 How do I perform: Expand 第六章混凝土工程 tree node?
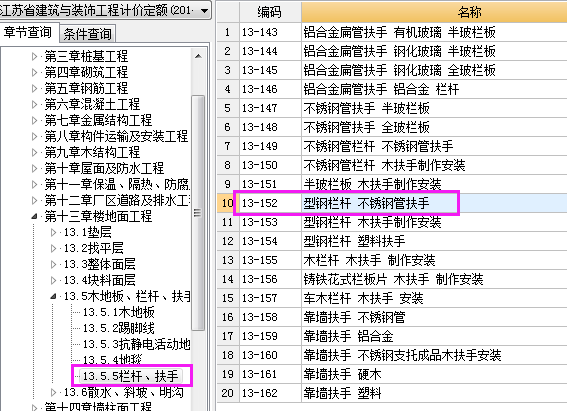[34, 104]
